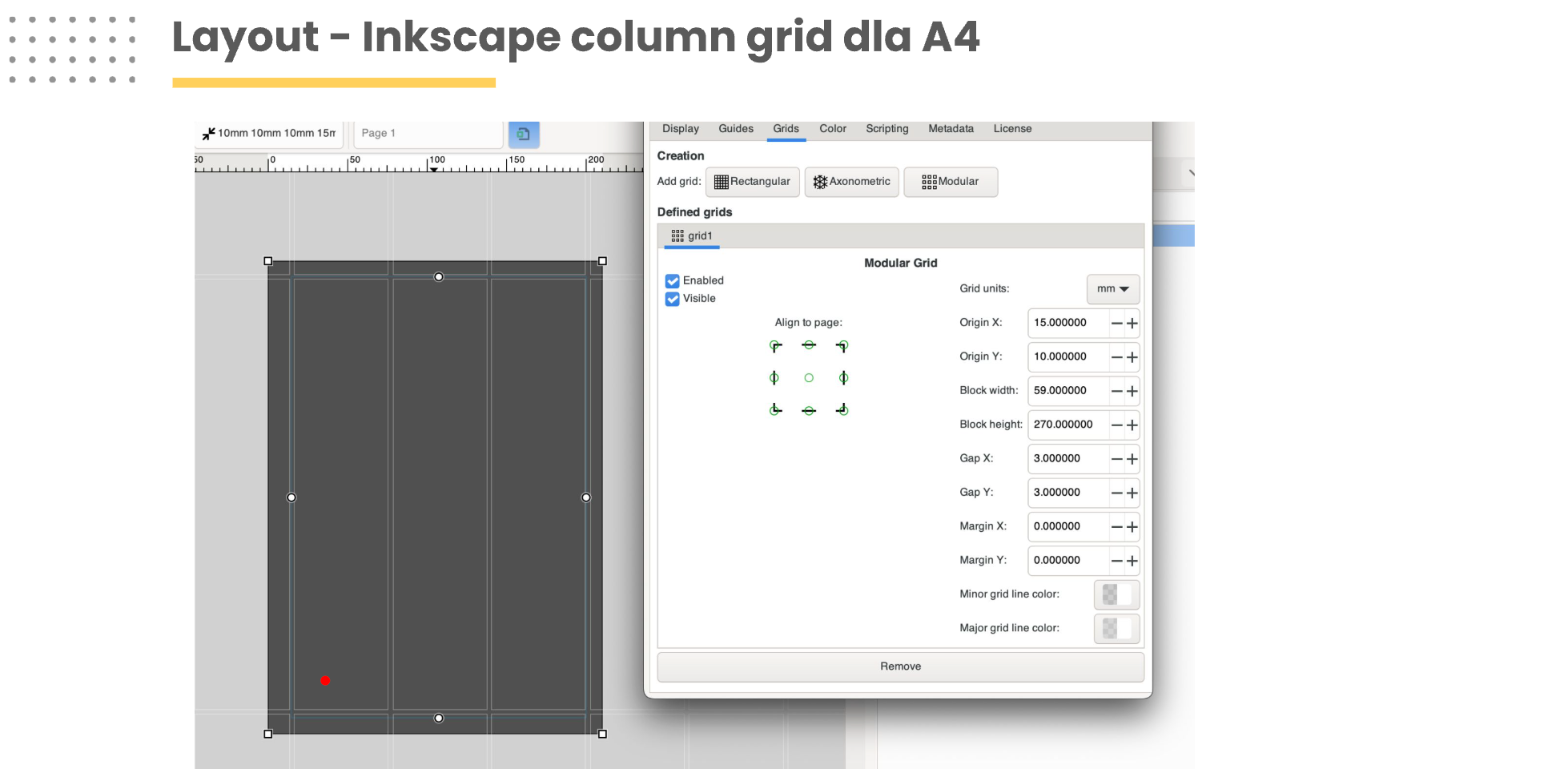Screen dimensions: 1568x769
Task: Add a Rectangular grid
Action: coord(753,182)
